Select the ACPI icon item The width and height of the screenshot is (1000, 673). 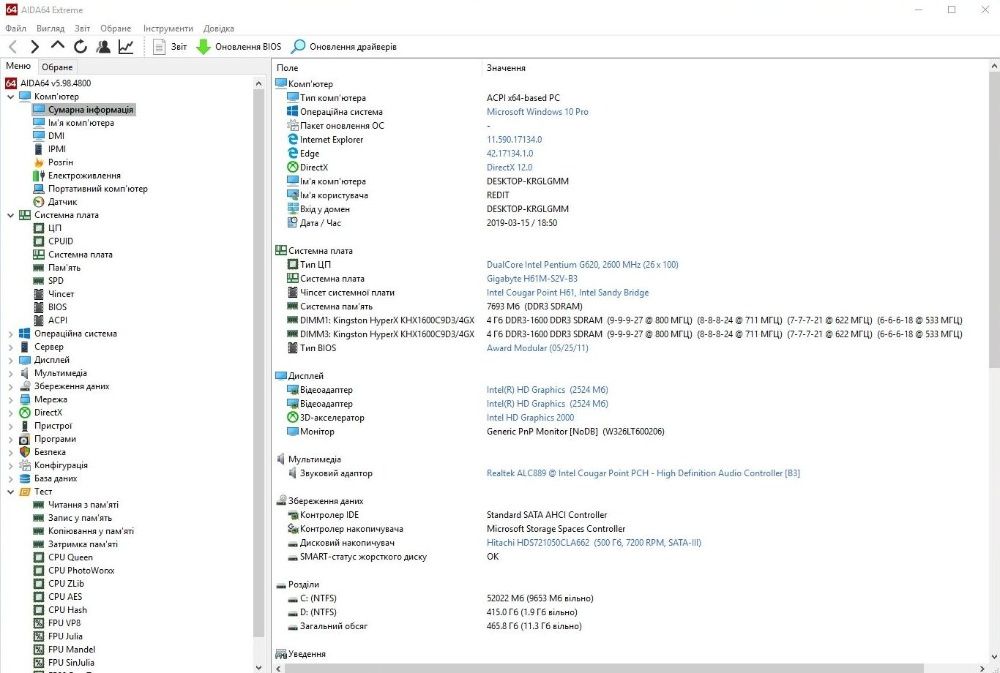(39, 320)
